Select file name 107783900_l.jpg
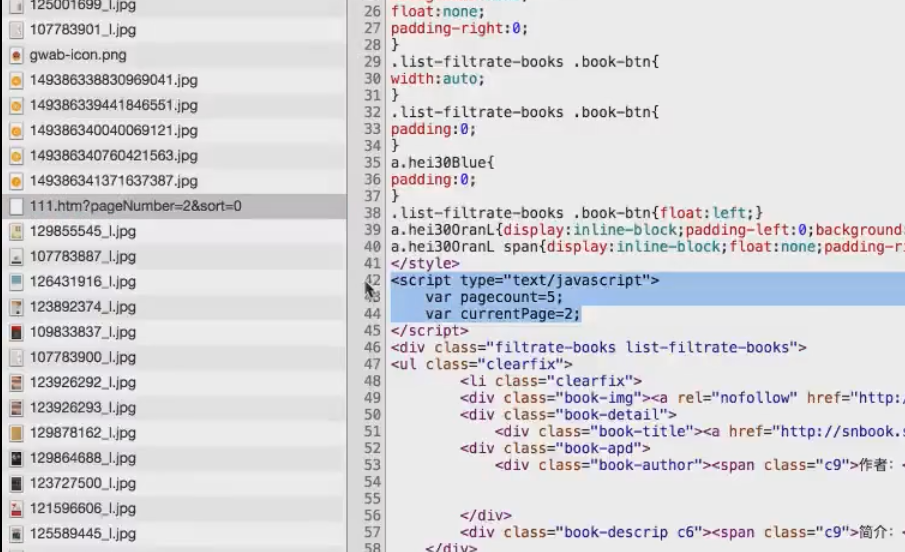The image size is (905, 552). pos(83,357)
